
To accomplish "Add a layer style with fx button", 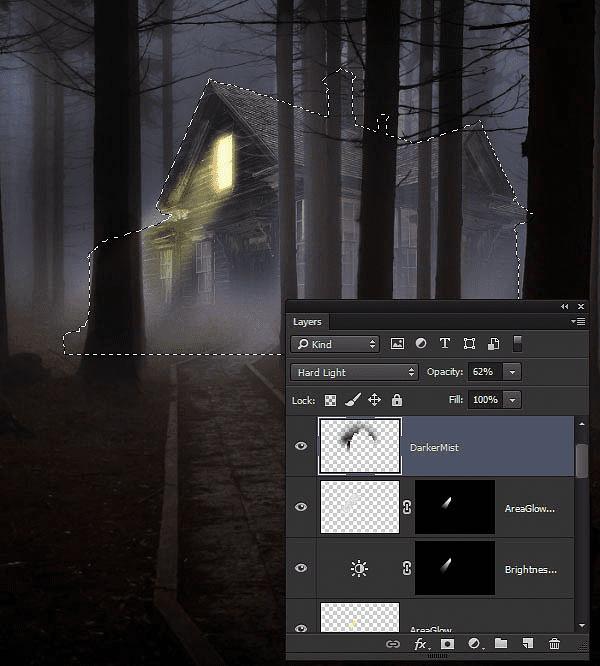I will 421,644.
